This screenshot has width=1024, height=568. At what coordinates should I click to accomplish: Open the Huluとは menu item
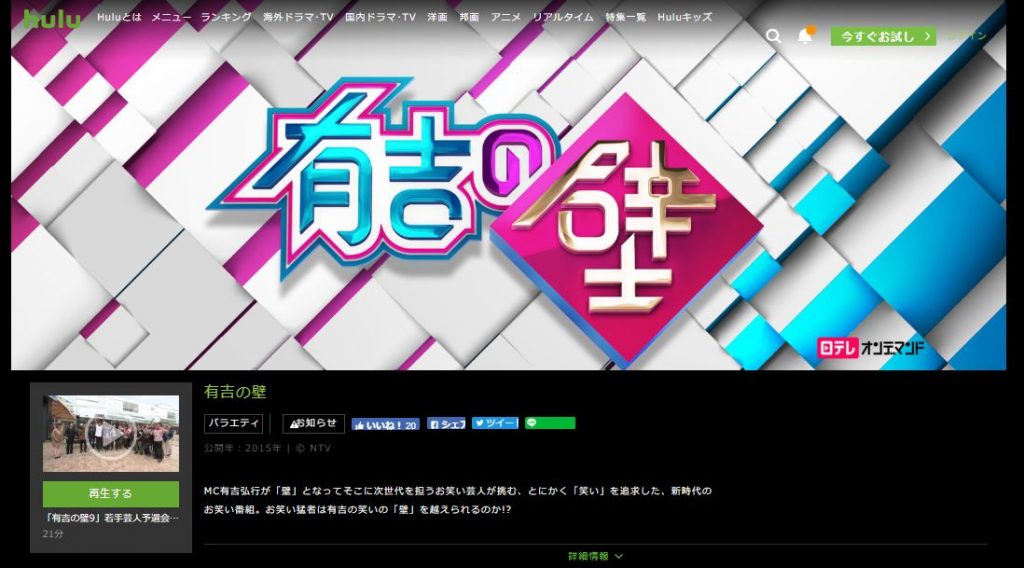119,17
